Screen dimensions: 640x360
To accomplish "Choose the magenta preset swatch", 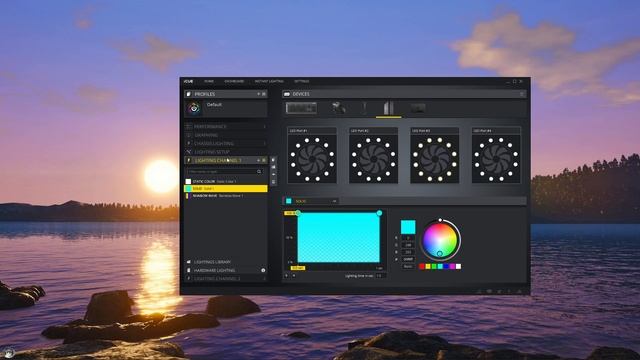I will [x=452, y=267].
